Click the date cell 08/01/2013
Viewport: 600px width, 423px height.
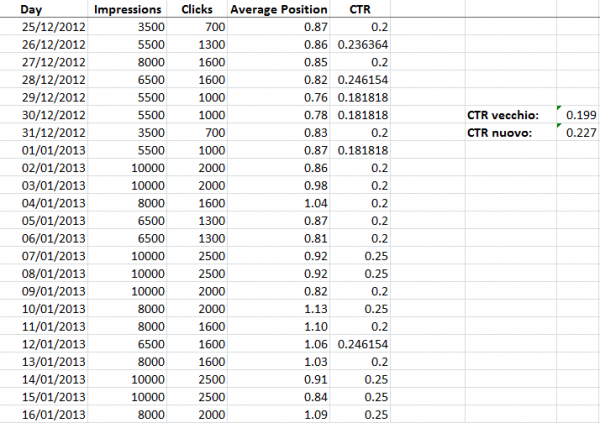tap(44, 273)
